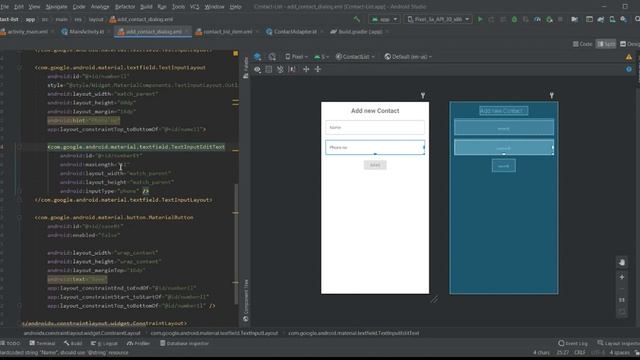Click the SDK manager icon in toolbar
The width and height of the screenshot is (640, 360).
pyautogui.click(x=624, y=19)
